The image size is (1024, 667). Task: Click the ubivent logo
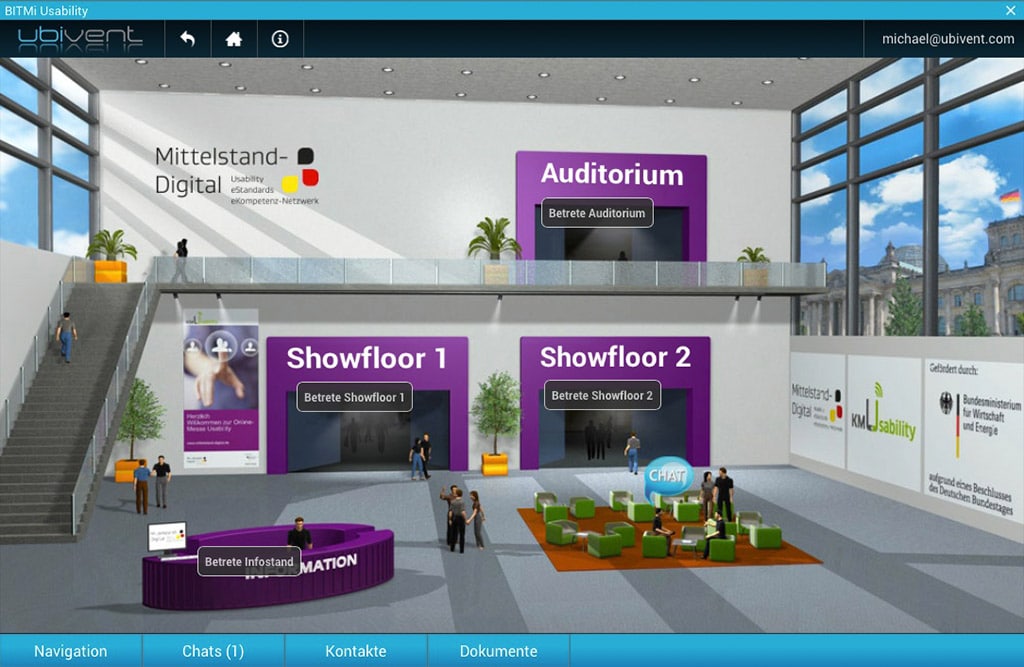pyautogui.click(x=80, y=39)
